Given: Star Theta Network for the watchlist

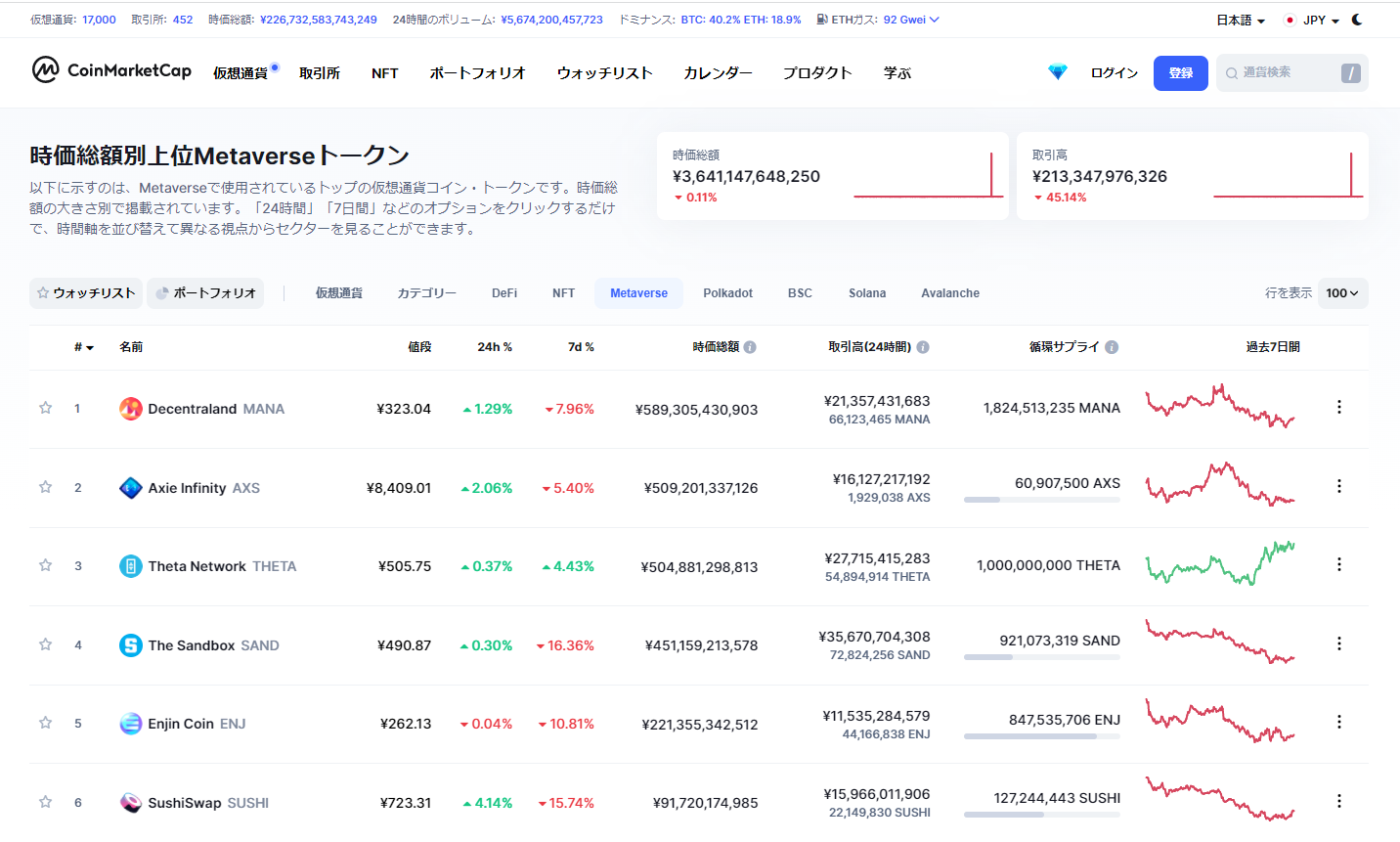Looking at the screenshot, I should coord(45,565).
